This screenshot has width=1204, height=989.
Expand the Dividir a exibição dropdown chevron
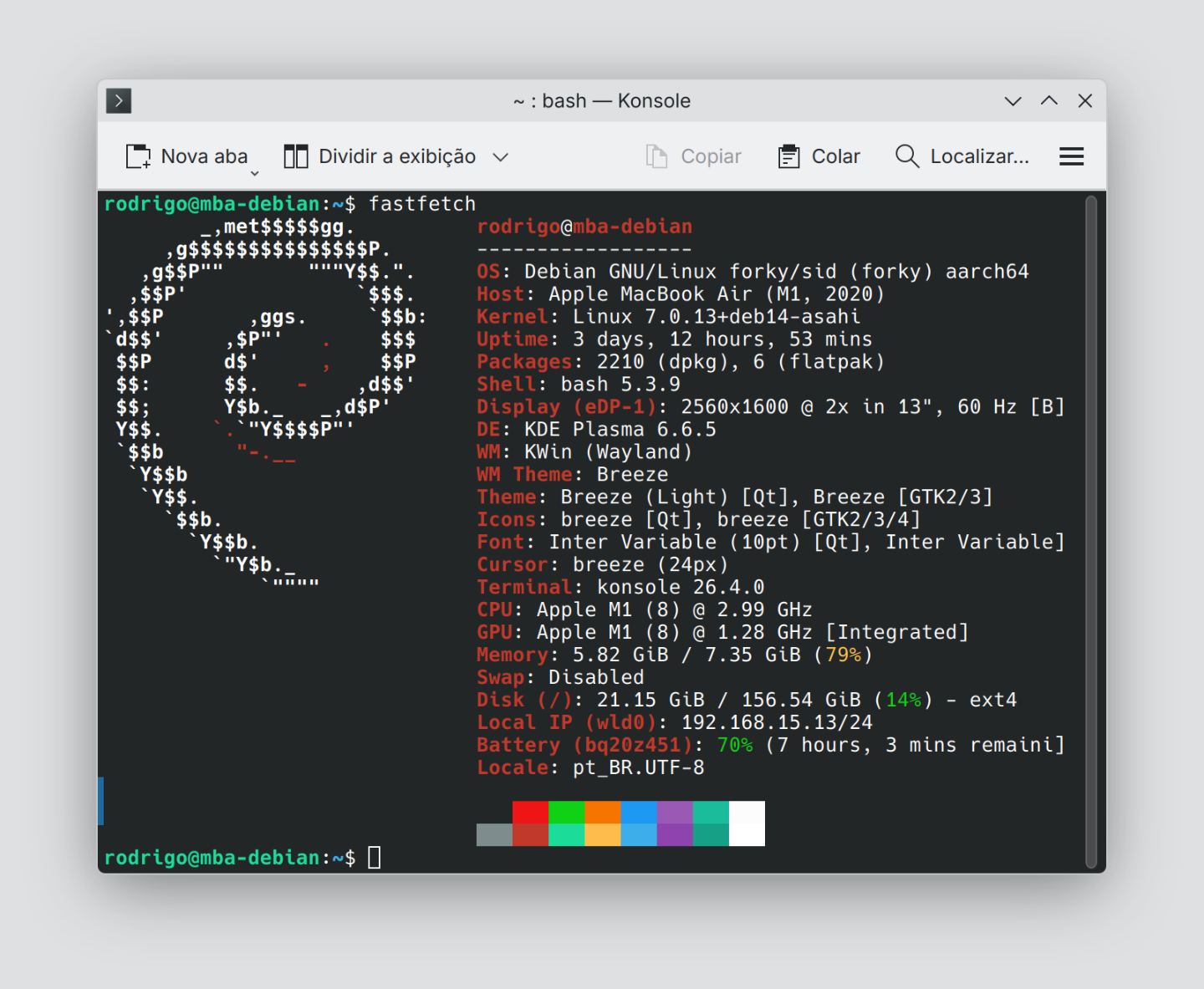[501, 157]
